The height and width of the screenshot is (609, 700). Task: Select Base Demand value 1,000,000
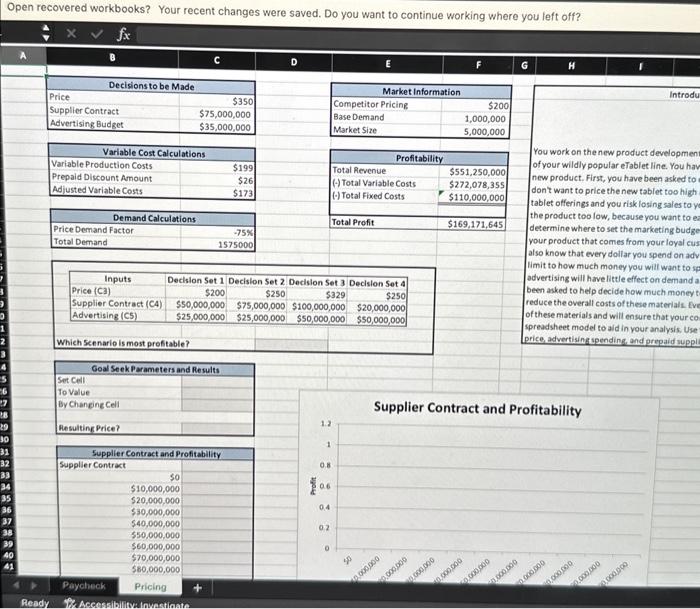click(x=475, y=118)
